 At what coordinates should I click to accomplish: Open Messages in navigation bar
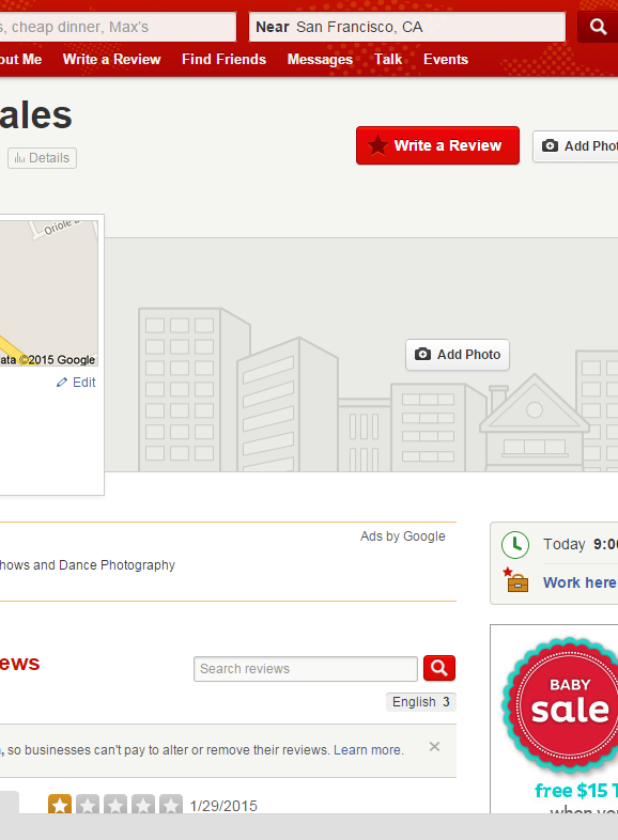(320, 59)
